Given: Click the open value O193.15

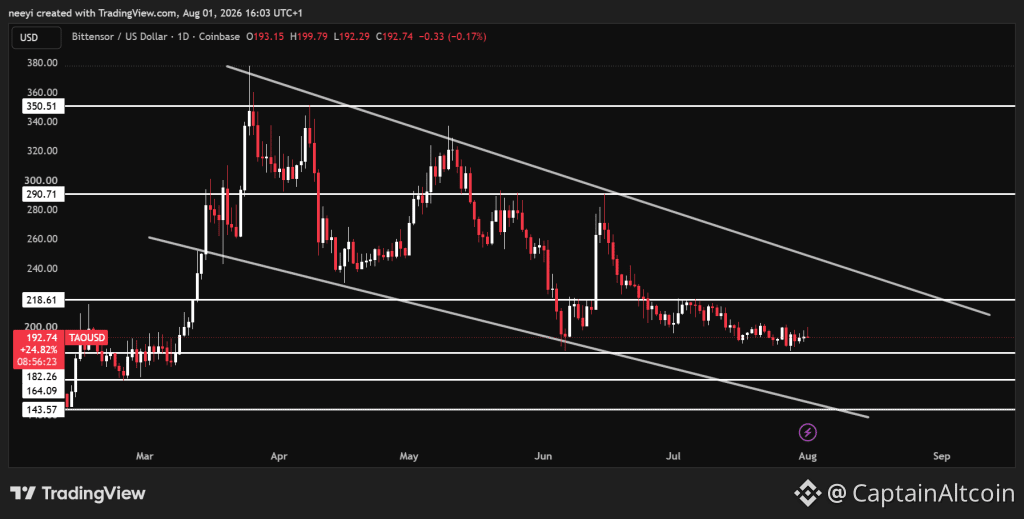Looking at the screenshot, I should click(x=265, y=37).
